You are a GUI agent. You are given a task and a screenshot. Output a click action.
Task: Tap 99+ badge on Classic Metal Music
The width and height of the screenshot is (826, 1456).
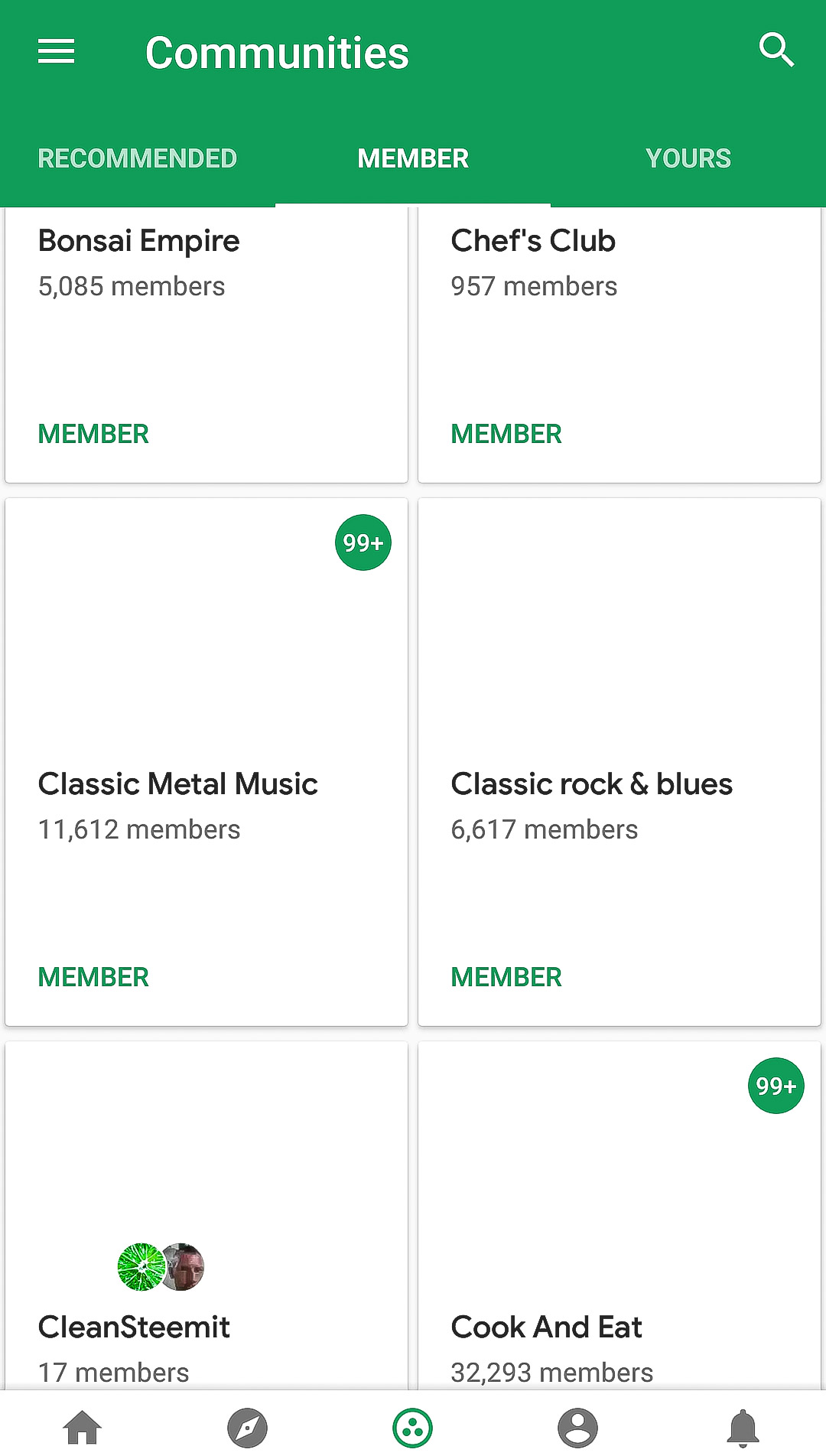(x=363, y=542)
